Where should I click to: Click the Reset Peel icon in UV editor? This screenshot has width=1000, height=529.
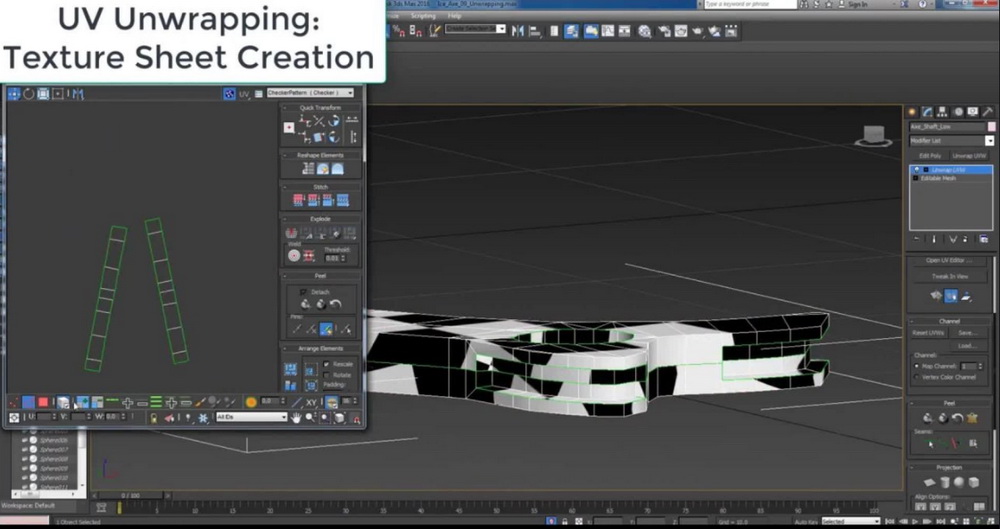tap(336, 304)
